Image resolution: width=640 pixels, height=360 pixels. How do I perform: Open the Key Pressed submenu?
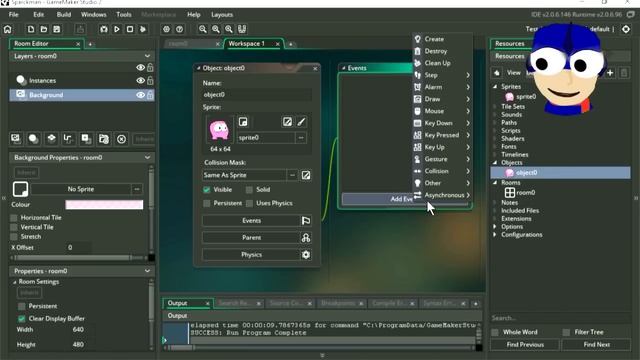coord(442,135)
